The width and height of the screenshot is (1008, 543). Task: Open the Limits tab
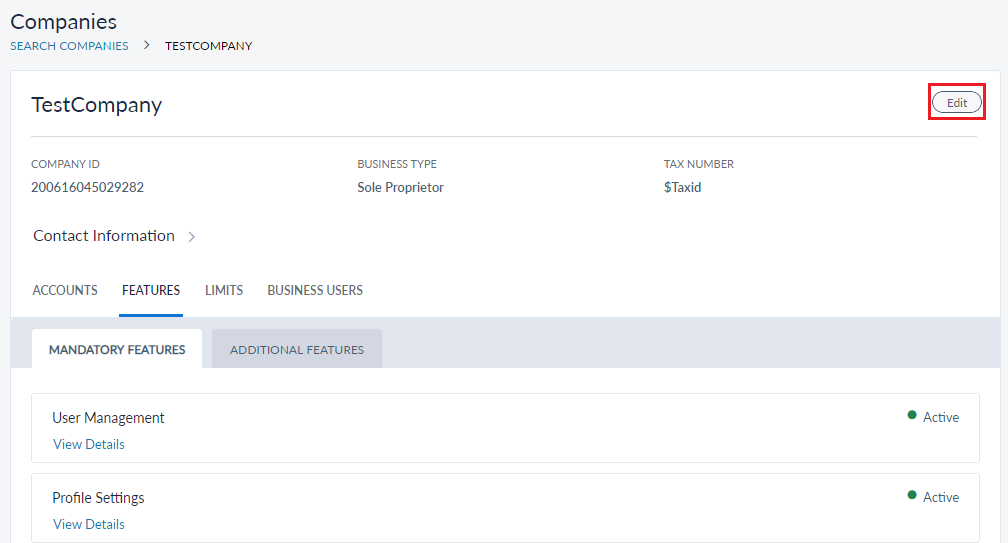[x=224, y=290]
